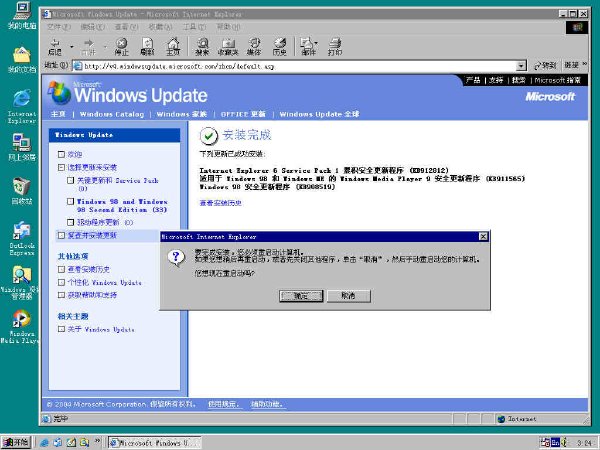600x450 pixels.
Task: Click Windows 家族 in navigation bar
Action: click(182, 114)
